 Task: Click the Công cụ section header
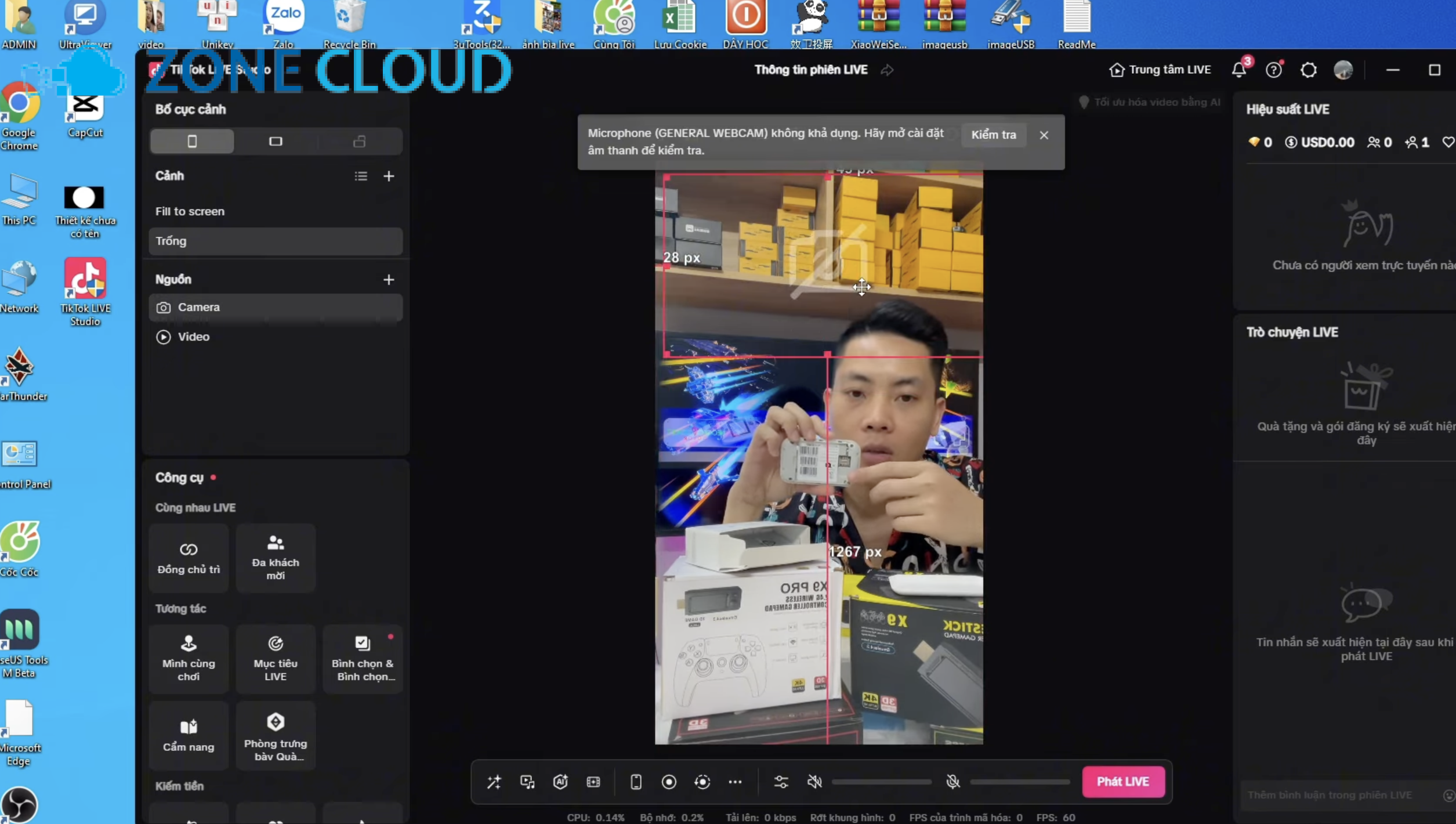point(179,478)
